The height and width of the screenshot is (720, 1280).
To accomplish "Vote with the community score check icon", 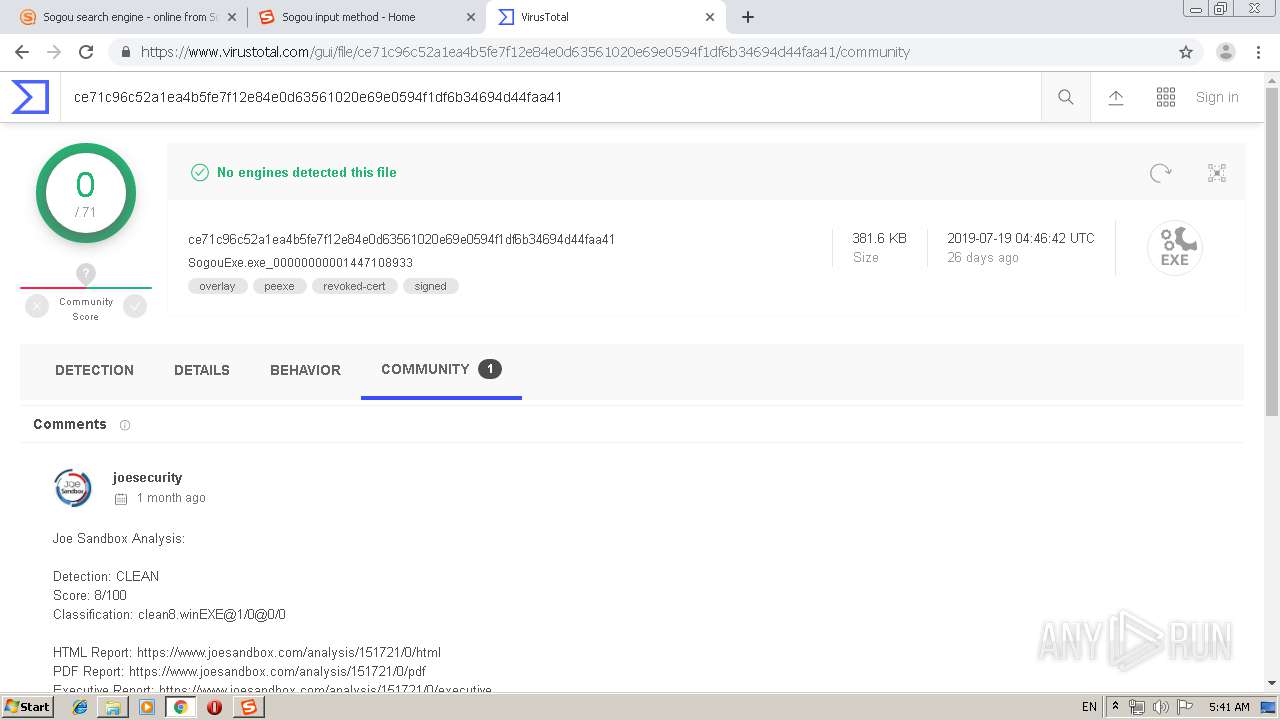I will 135,307.
